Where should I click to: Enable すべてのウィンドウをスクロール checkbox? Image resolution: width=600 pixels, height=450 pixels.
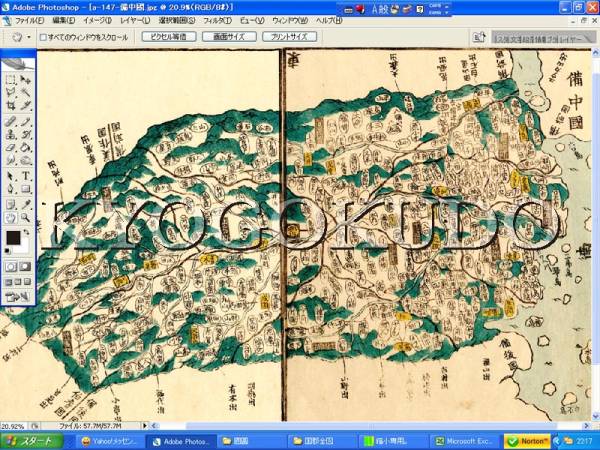pyautogui.click(x=43, y=37)
